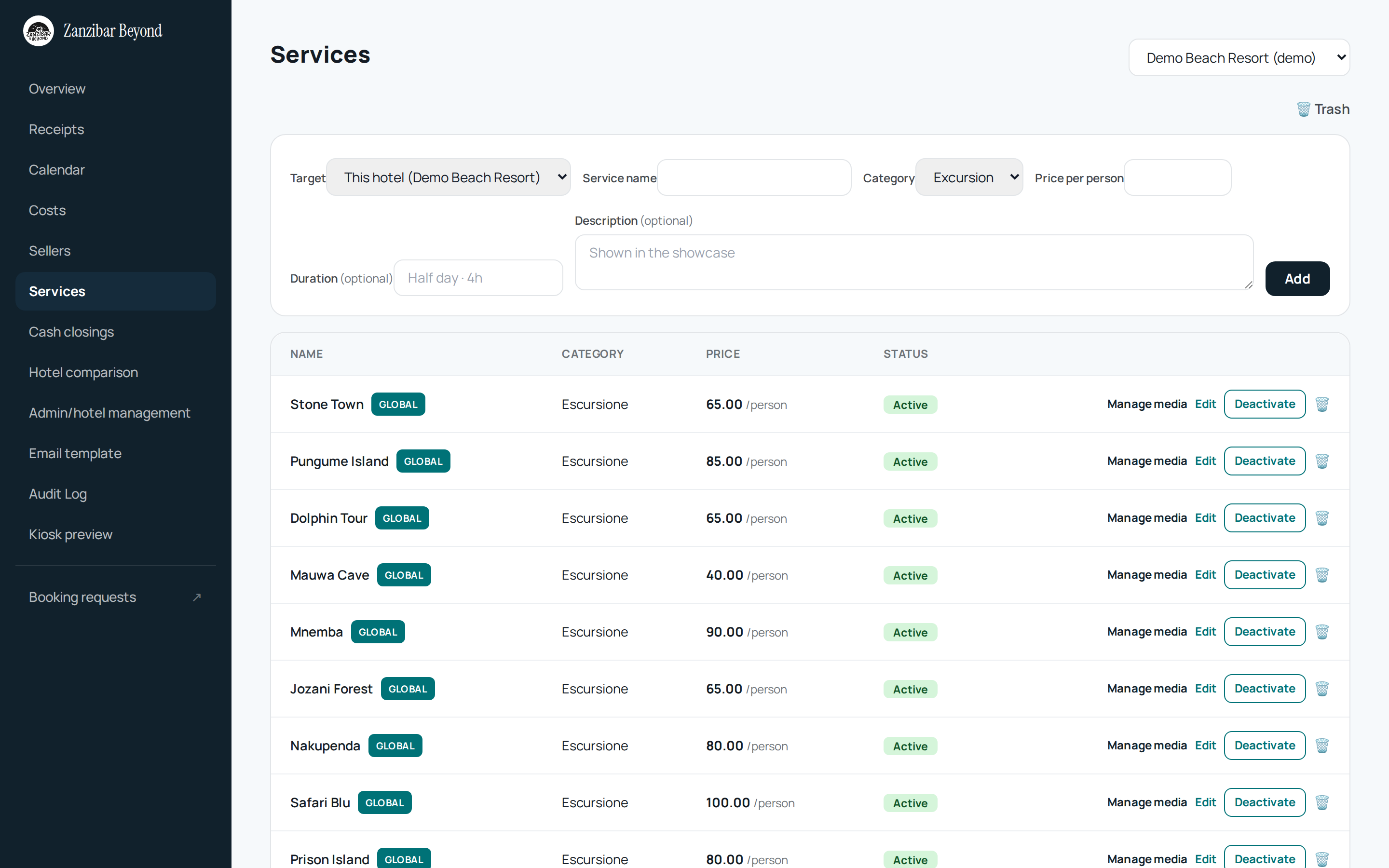Open Cash closings page
The image size is (1389, 868).
click(115, 332)
